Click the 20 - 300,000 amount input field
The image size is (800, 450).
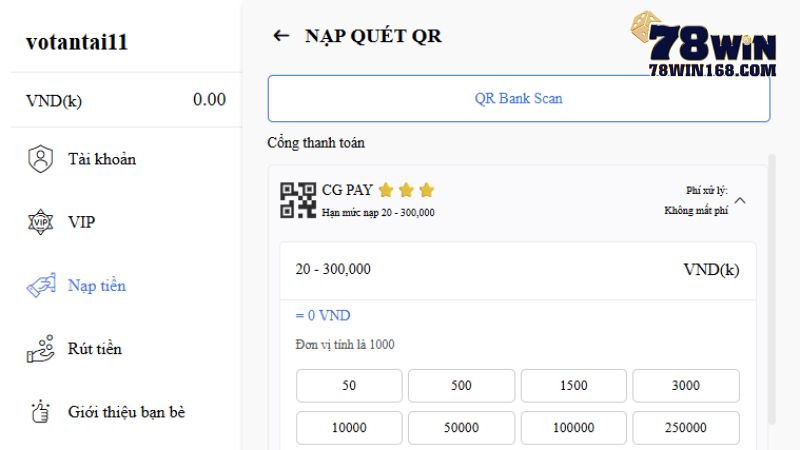(x=517, y=269)
